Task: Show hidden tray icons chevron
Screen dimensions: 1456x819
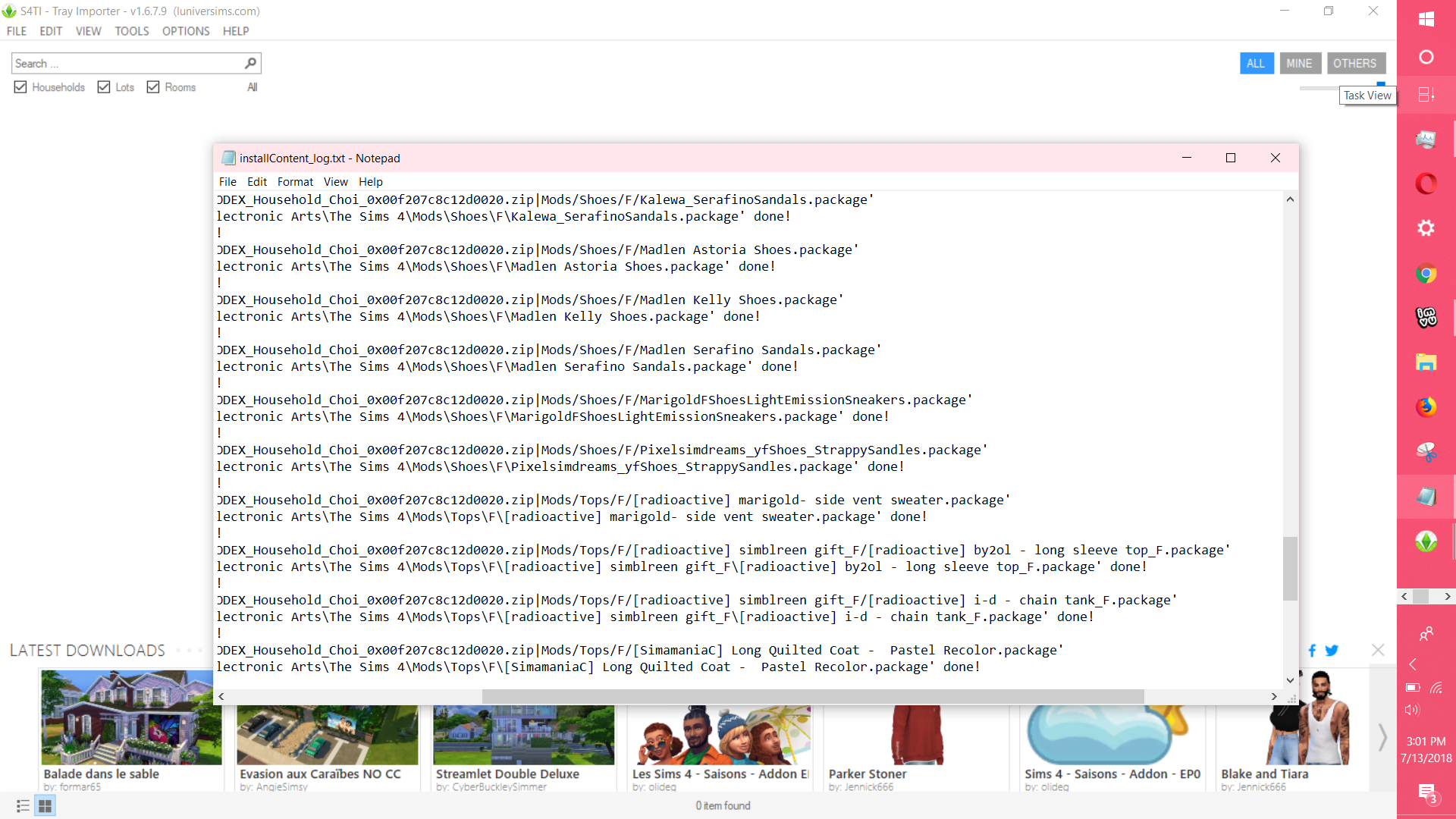Action: 1413,664
